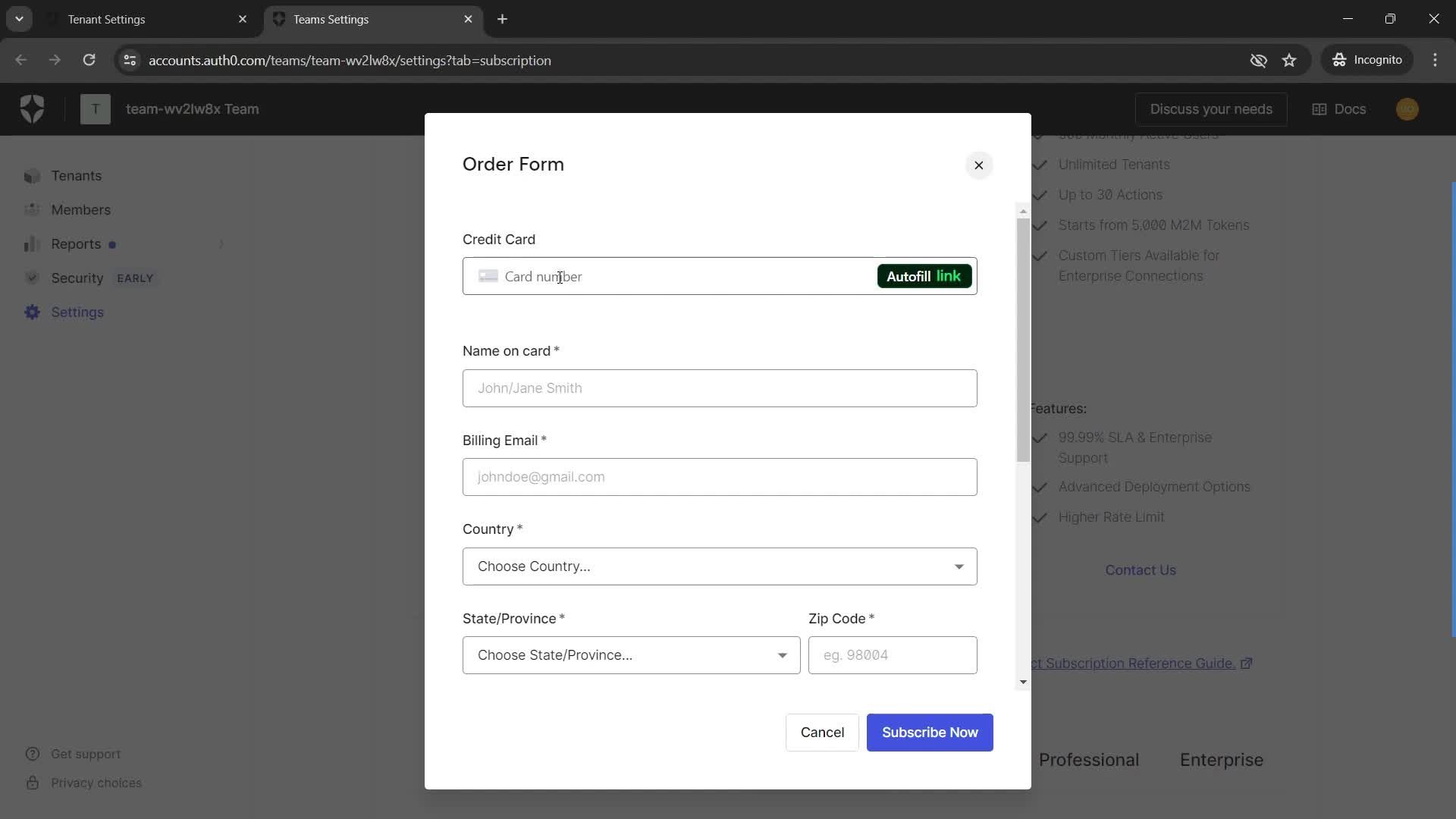
Task: Click the Subscribe Now button
Action: (930, 733)
